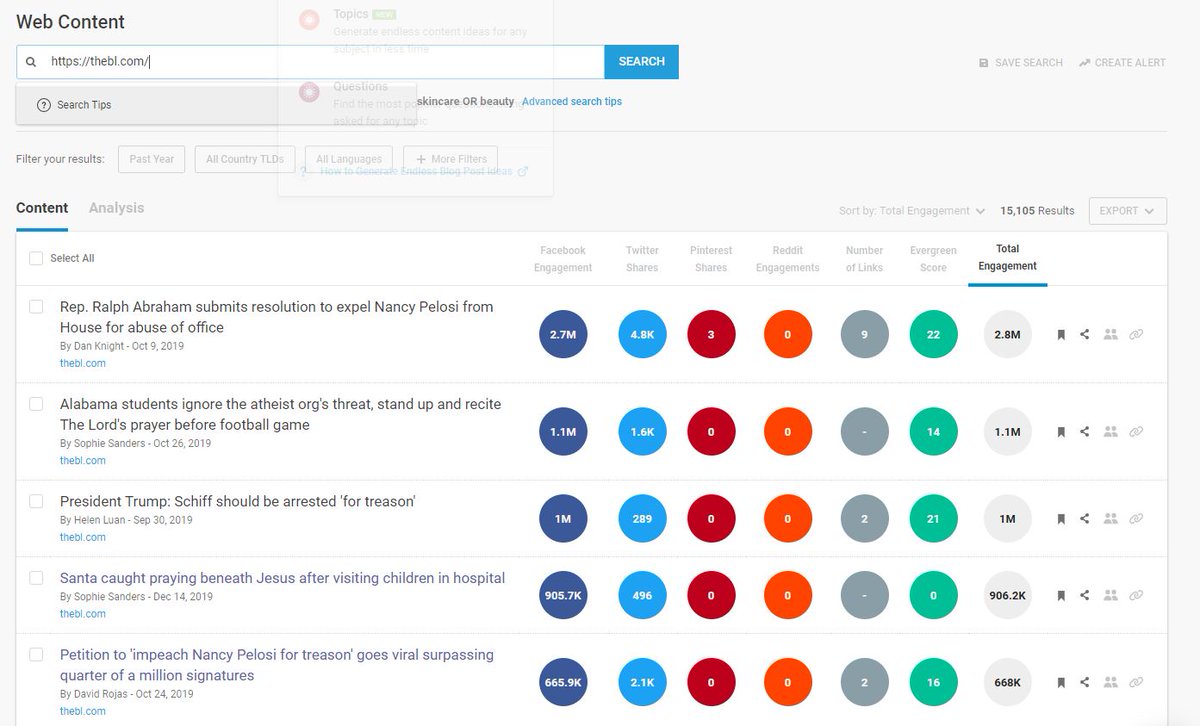
Task: Share the Alabama students article
Action: pyautogui.click(x=1085, y=432)
